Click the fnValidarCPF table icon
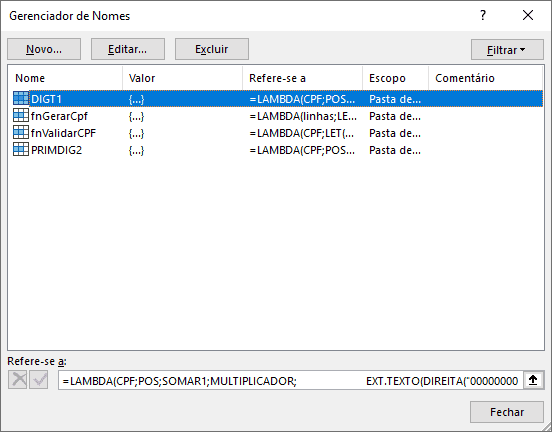 point(21,133)
